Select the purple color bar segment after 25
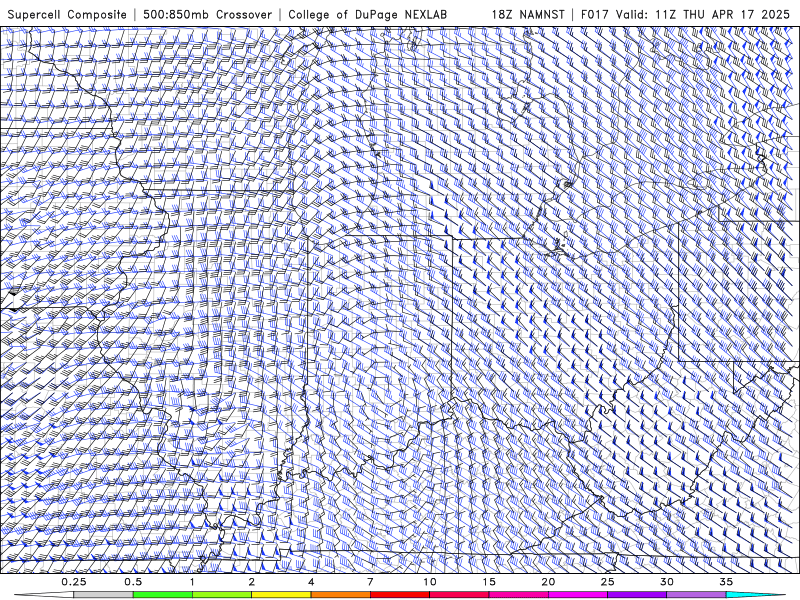Screen dimensions: 800x600 pos(637,595)
